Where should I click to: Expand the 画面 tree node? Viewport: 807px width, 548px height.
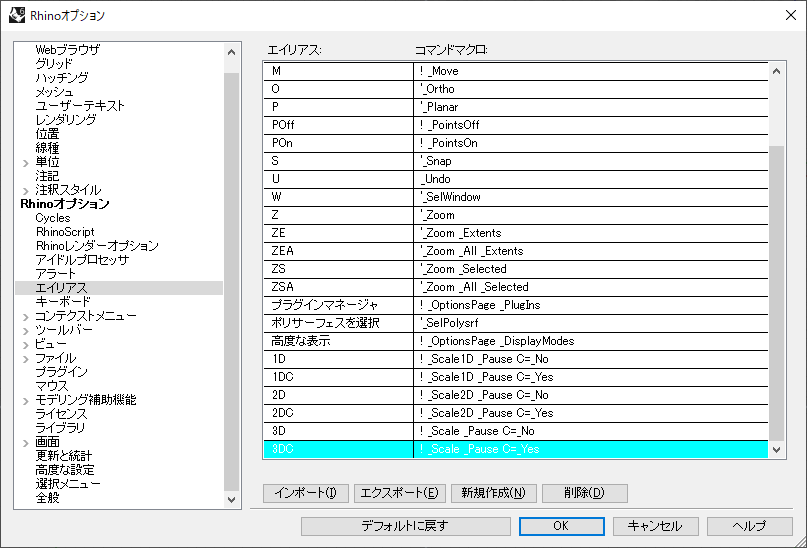(26, 443)
